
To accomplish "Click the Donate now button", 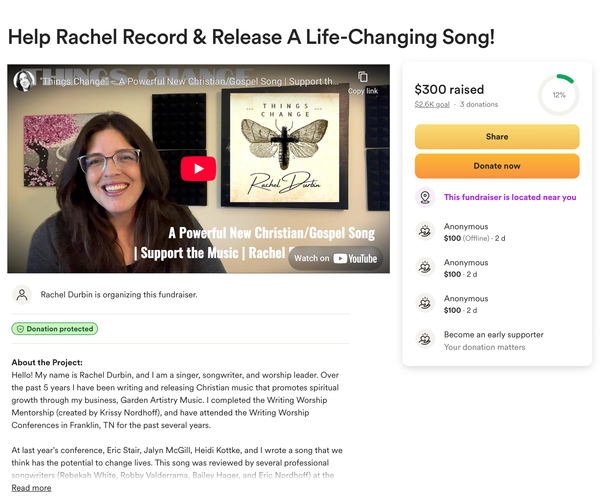I will tap(497, 166).
